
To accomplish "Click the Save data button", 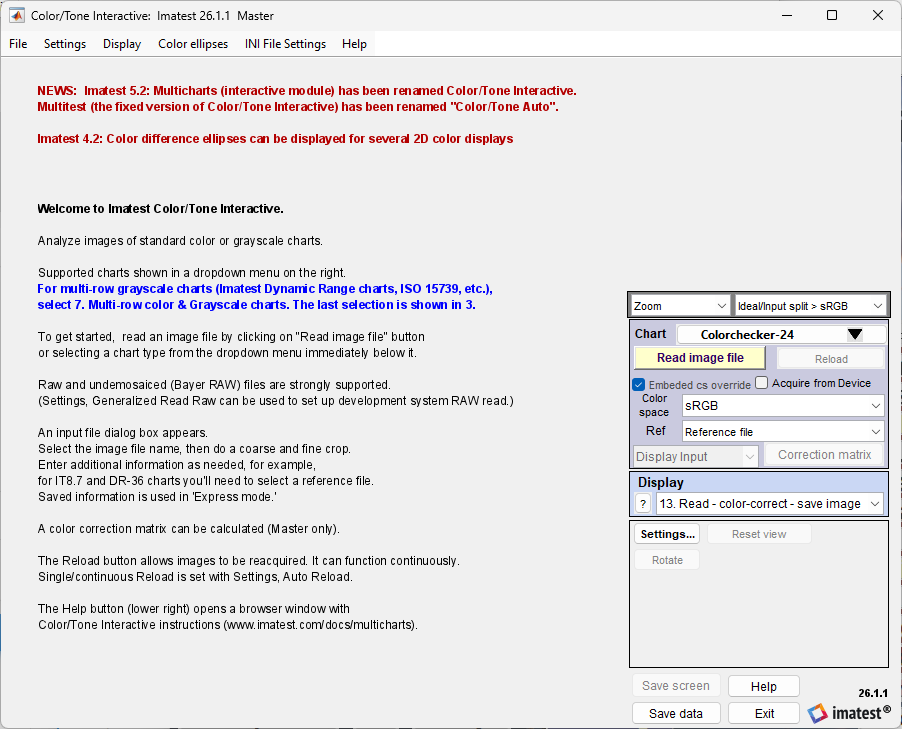I will click(x=676, y=713).
